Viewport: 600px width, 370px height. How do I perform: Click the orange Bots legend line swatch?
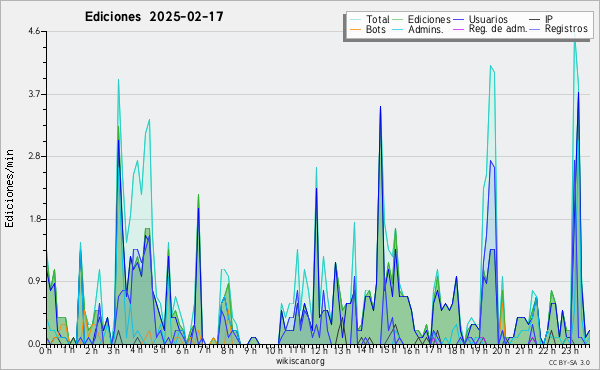355,29
